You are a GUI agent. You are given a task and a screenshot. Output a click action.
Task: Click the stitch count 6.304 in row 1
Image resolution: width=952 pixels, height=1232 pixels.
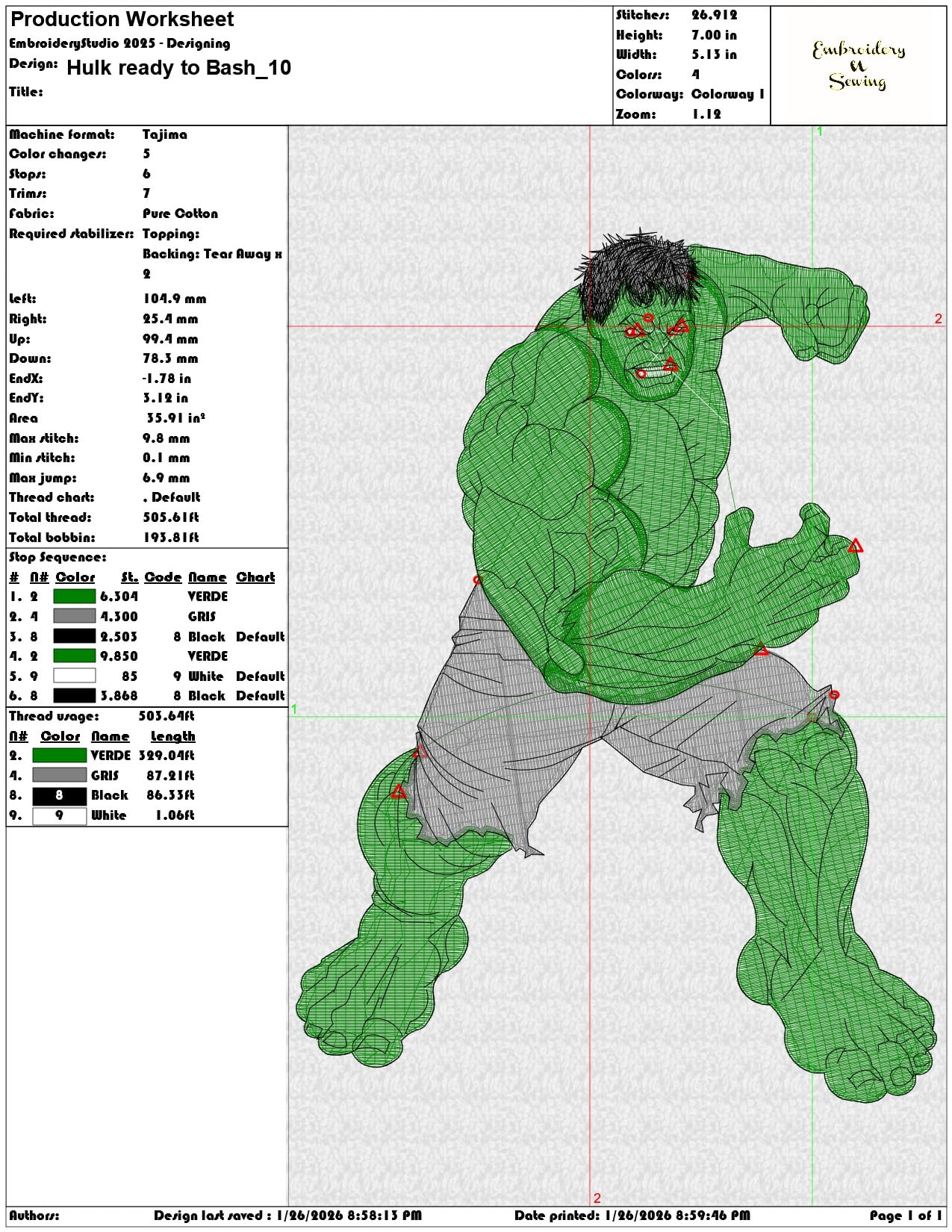119,597
